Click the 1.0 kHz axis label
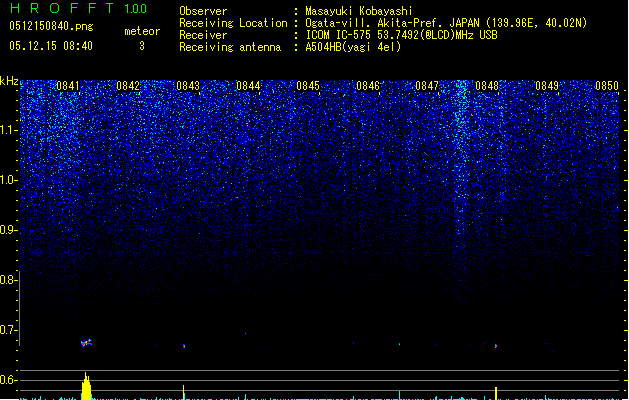 (9, 180)
